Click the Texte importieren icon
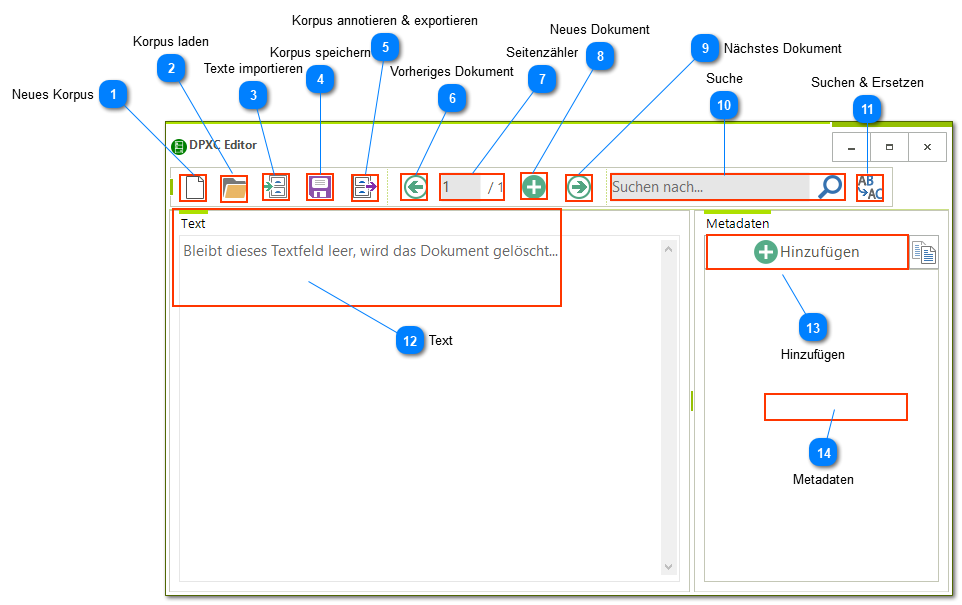This screenshot has width=962, height=605. click(275, 187)
